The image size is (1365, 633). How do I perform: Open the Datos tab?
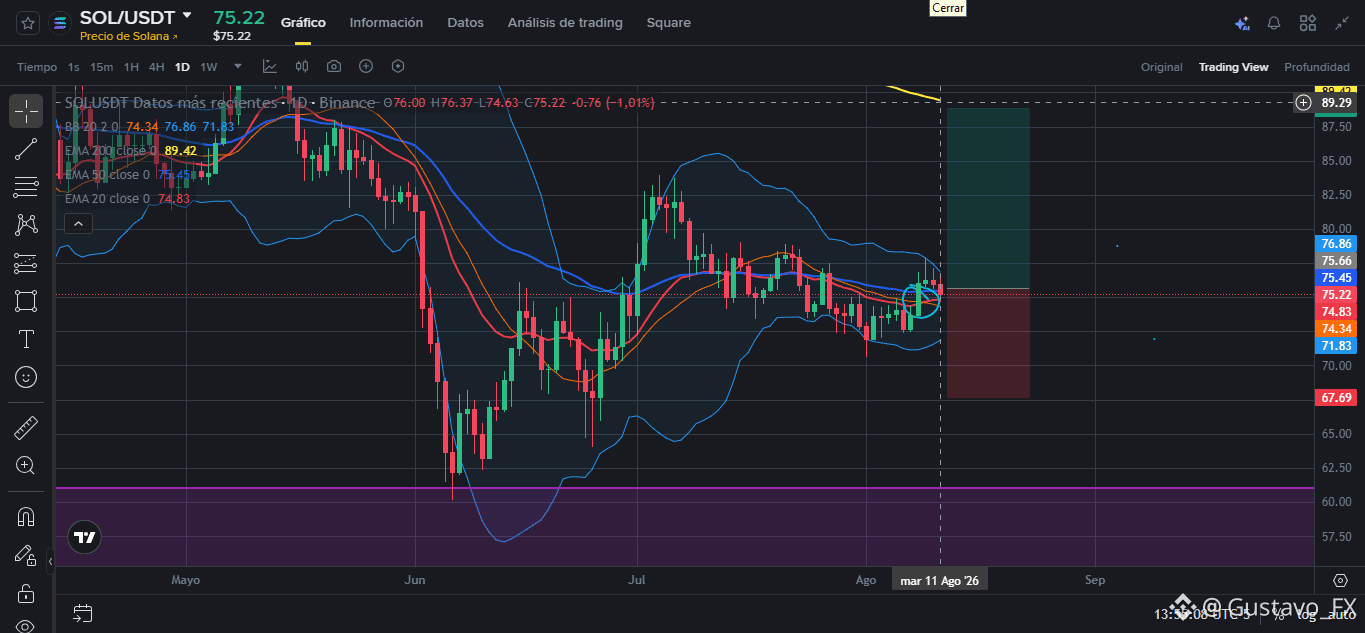[x=465, y=22]
